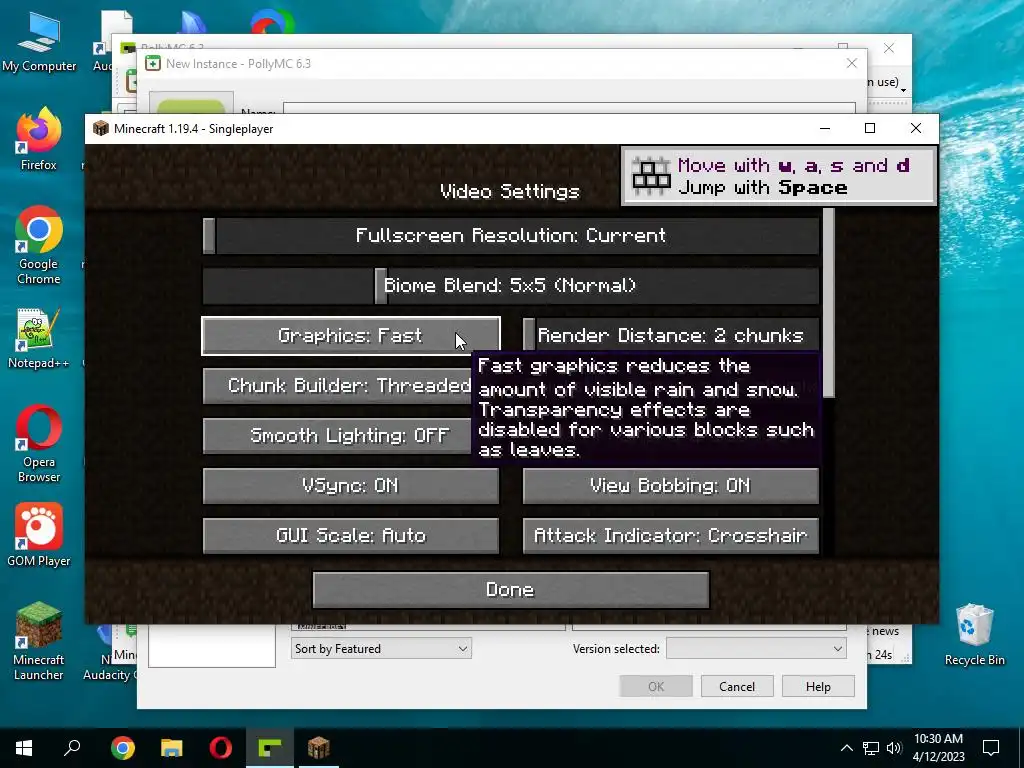
Task: Toggle Smooth Lighting: OFF setting
Action: 338,436
